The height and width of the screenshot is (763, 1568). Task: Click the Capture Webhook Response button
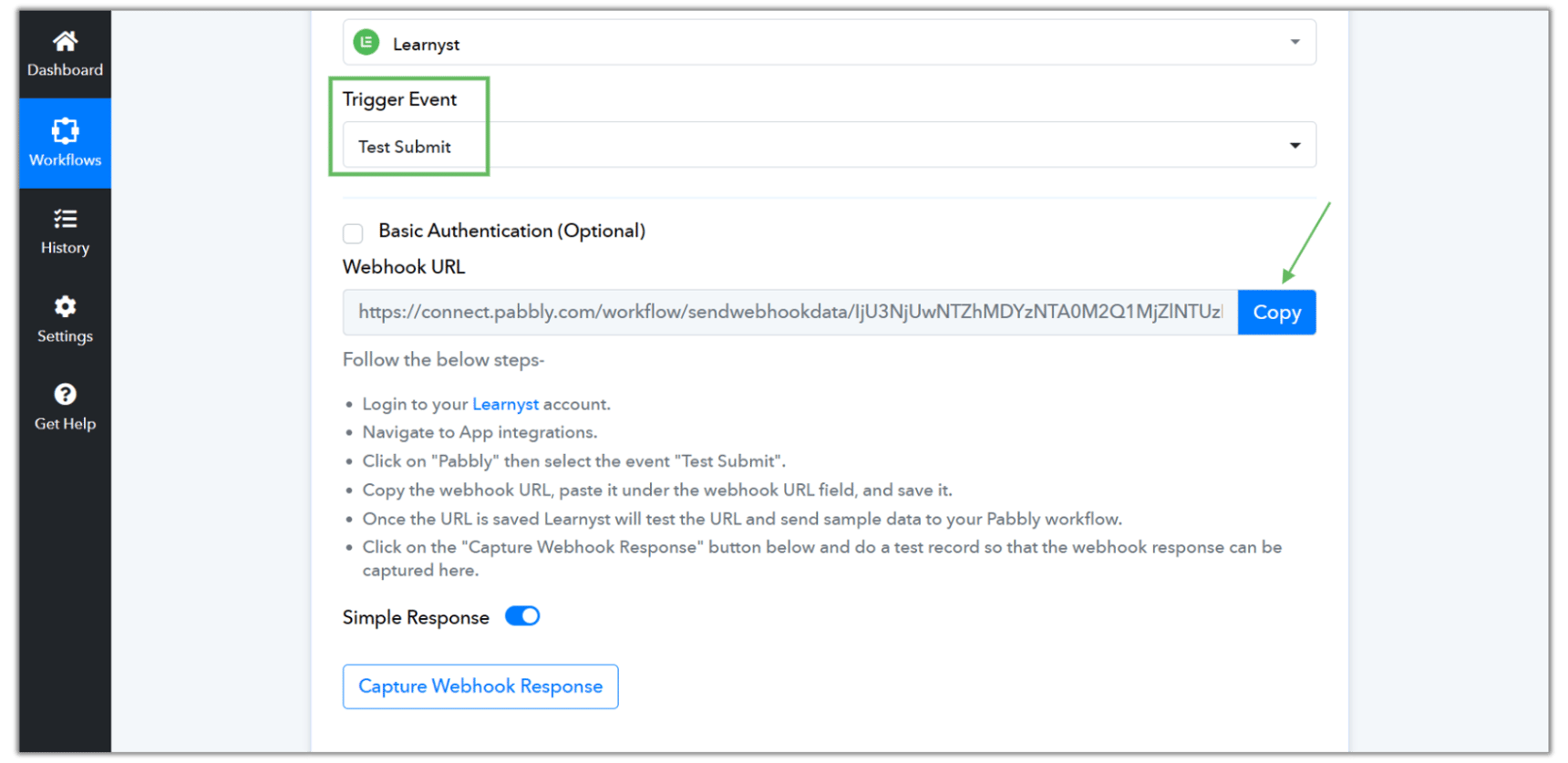480,686
